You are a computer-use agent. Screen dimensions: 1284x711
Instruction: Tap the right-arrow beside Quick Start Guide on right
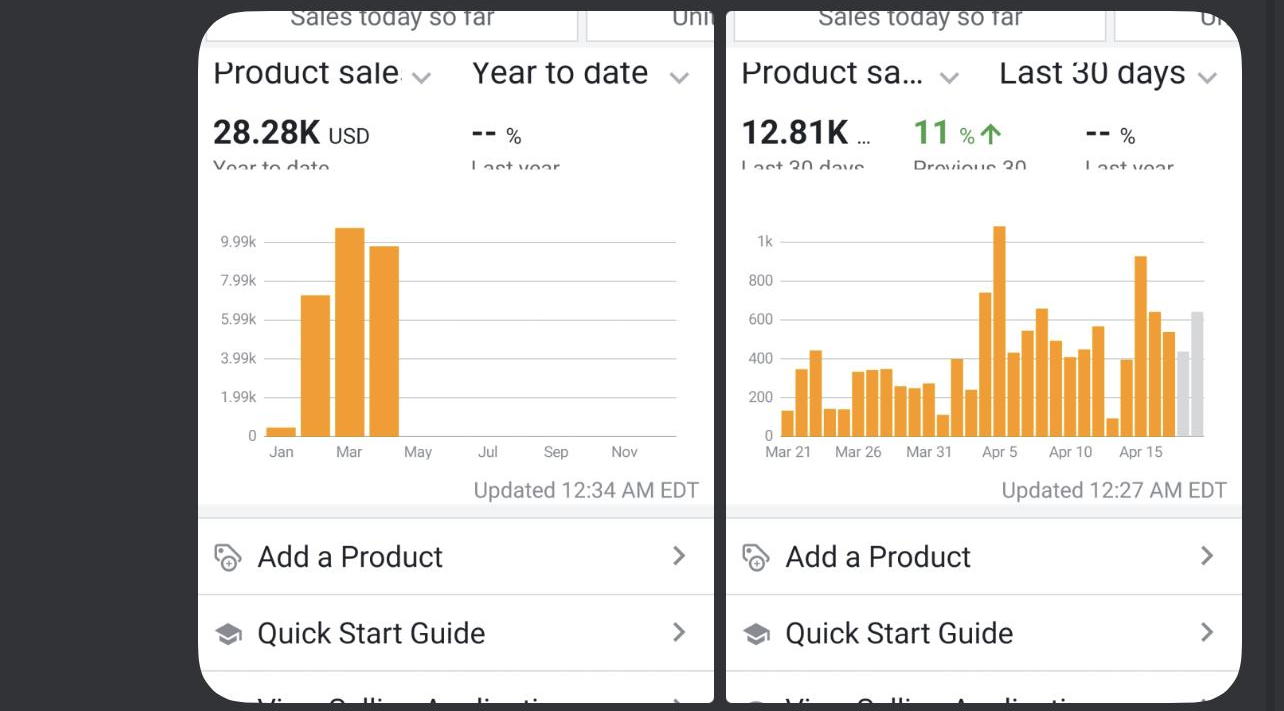(1208, 633)
